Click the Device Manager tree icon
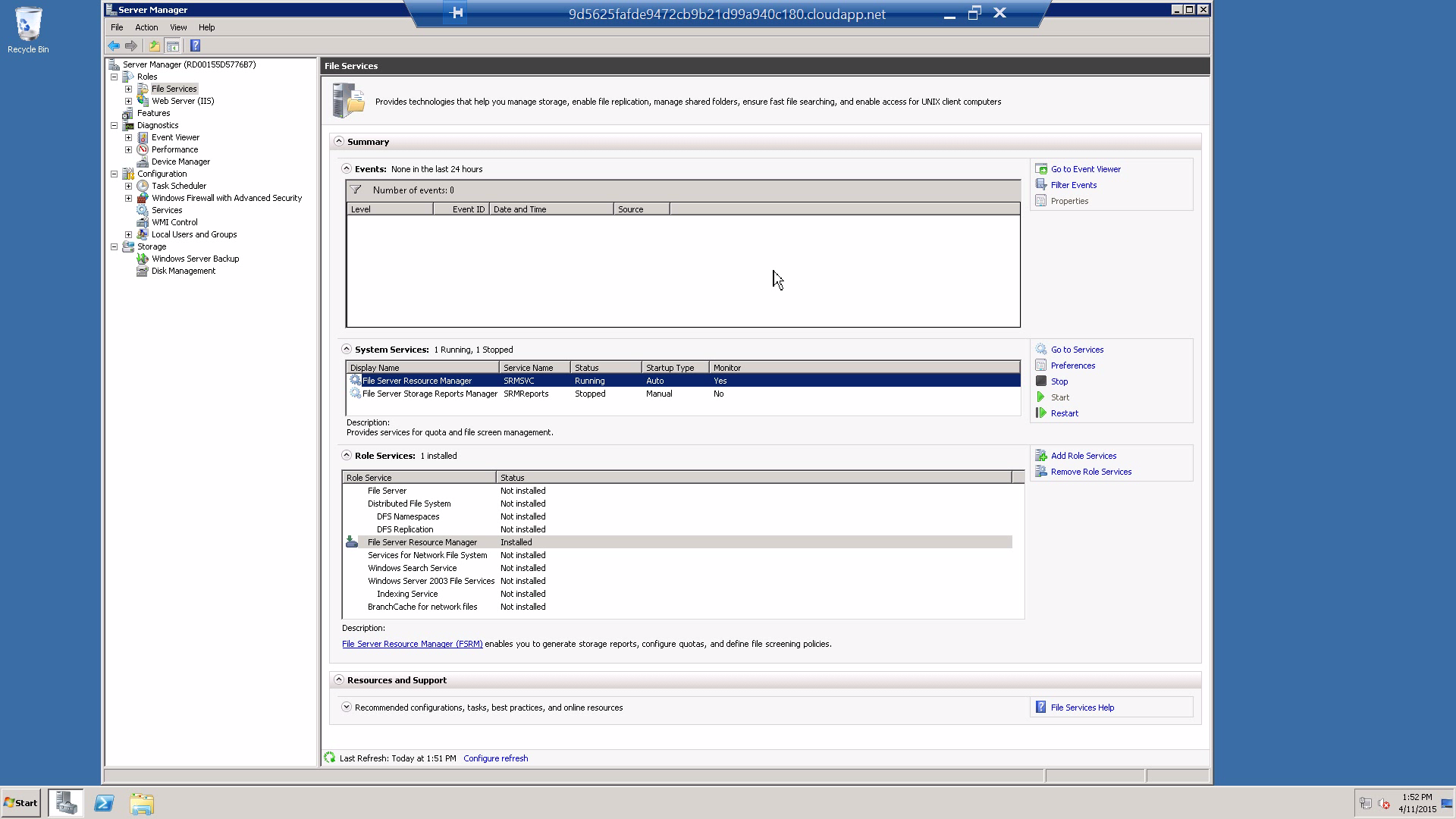The width and height of the screenshot is (1456, 819). pos(143,162)
